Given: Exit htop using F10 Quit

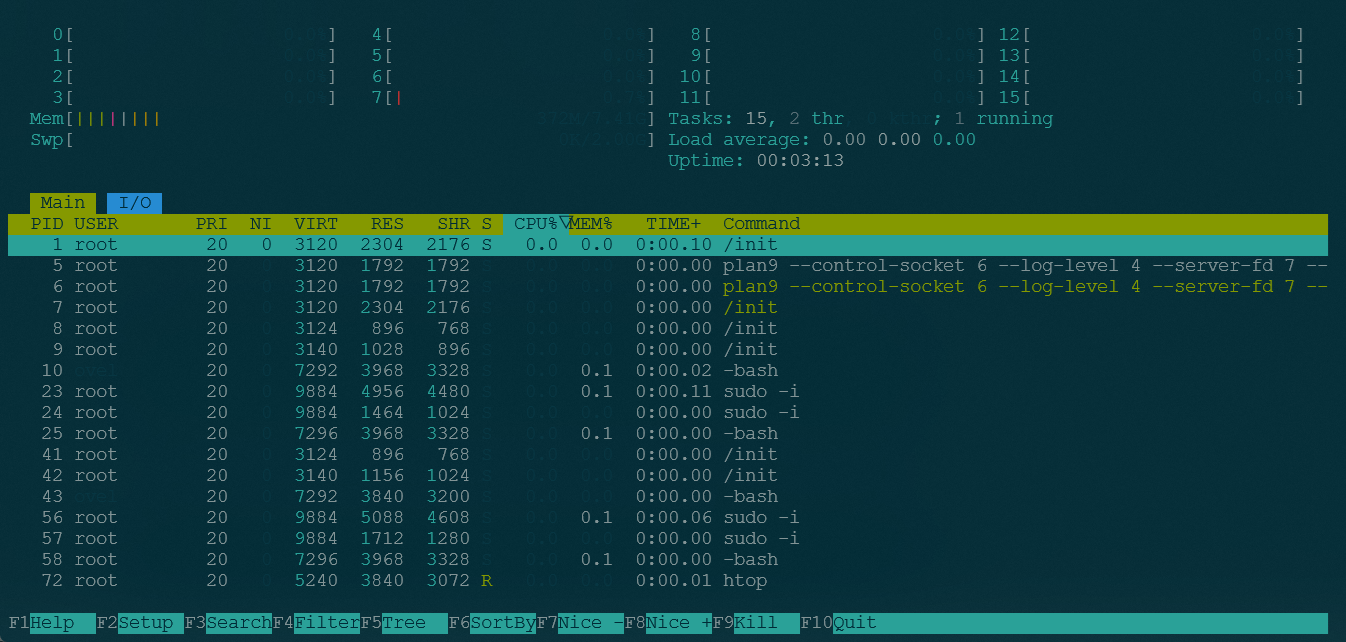Looking at the screenshot, I should click(855, 623).
